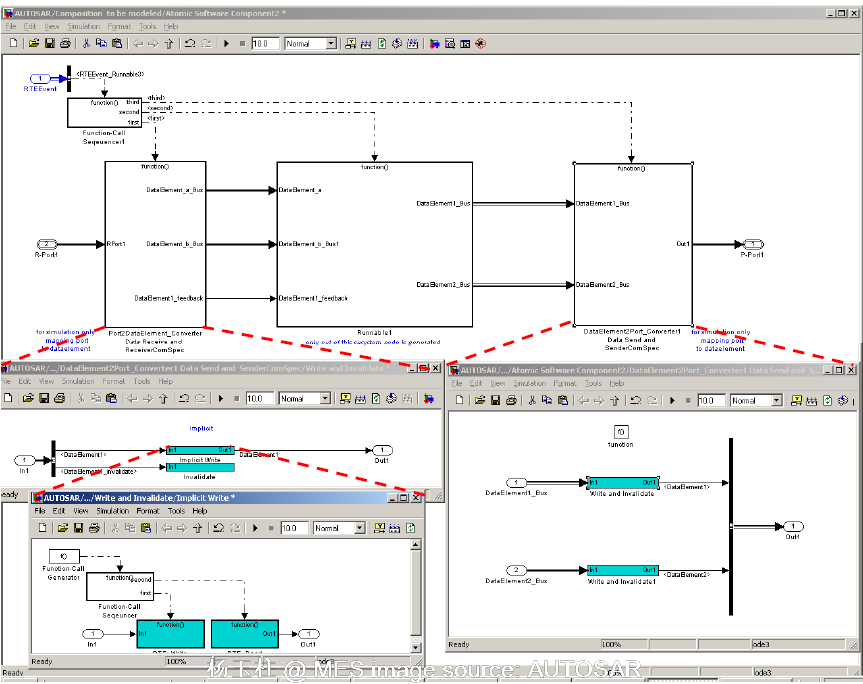Select Function-Call Sequencer1 block
This screenshot has height=684, width=863.
click(104, 112)
